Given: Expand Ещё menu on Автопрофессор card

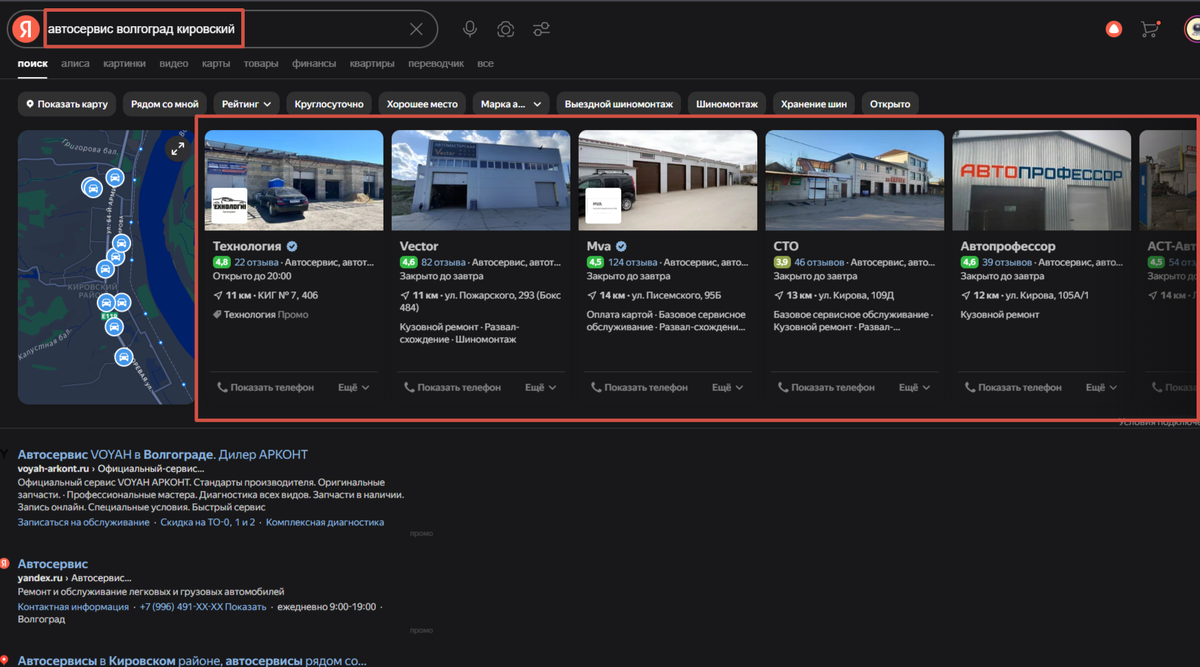Looking at the screenshot, I should tap(1102, 387).
